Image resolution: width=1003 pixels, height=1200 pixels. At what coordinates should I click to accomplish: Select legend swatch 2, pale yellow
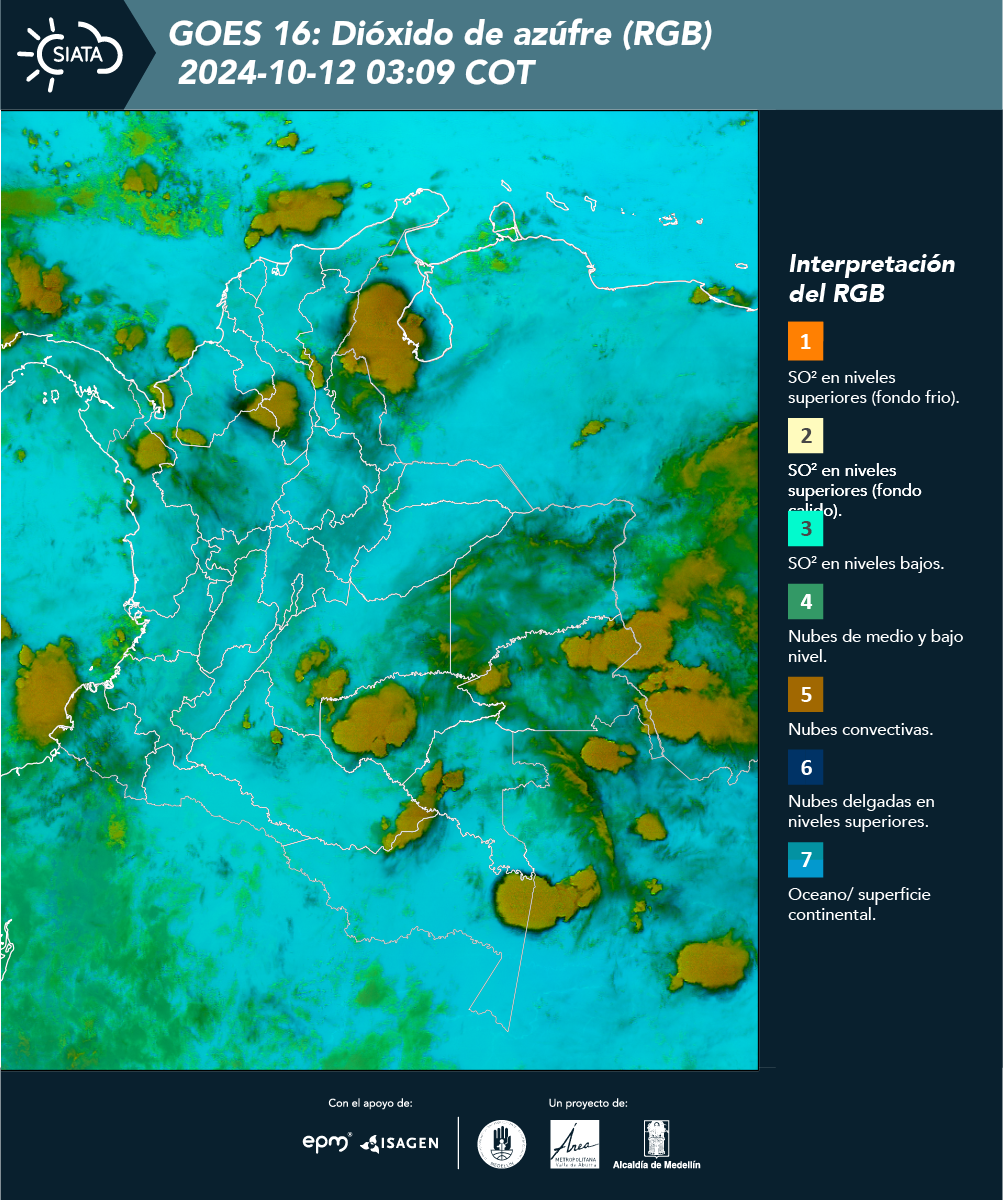click(805, 435)
